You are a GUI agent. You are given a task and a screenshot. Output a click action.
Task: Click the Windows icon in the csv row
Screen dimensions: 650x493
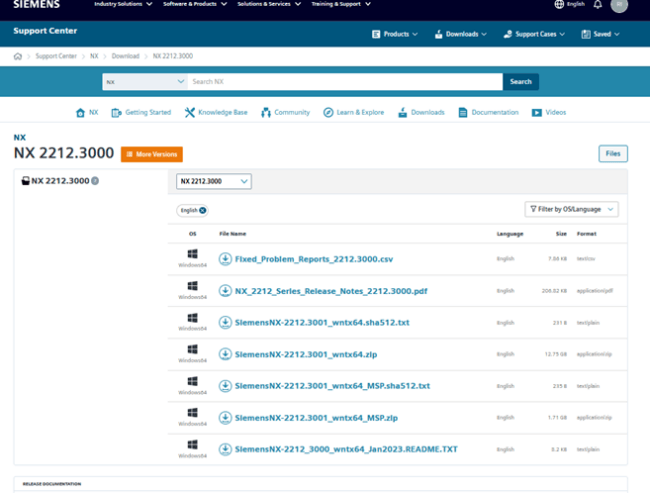(192, 254)
